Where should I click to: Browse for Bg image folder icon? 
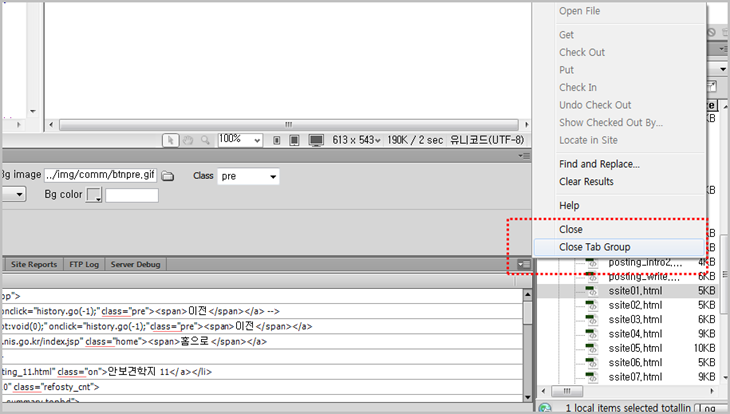pos(168,176)
